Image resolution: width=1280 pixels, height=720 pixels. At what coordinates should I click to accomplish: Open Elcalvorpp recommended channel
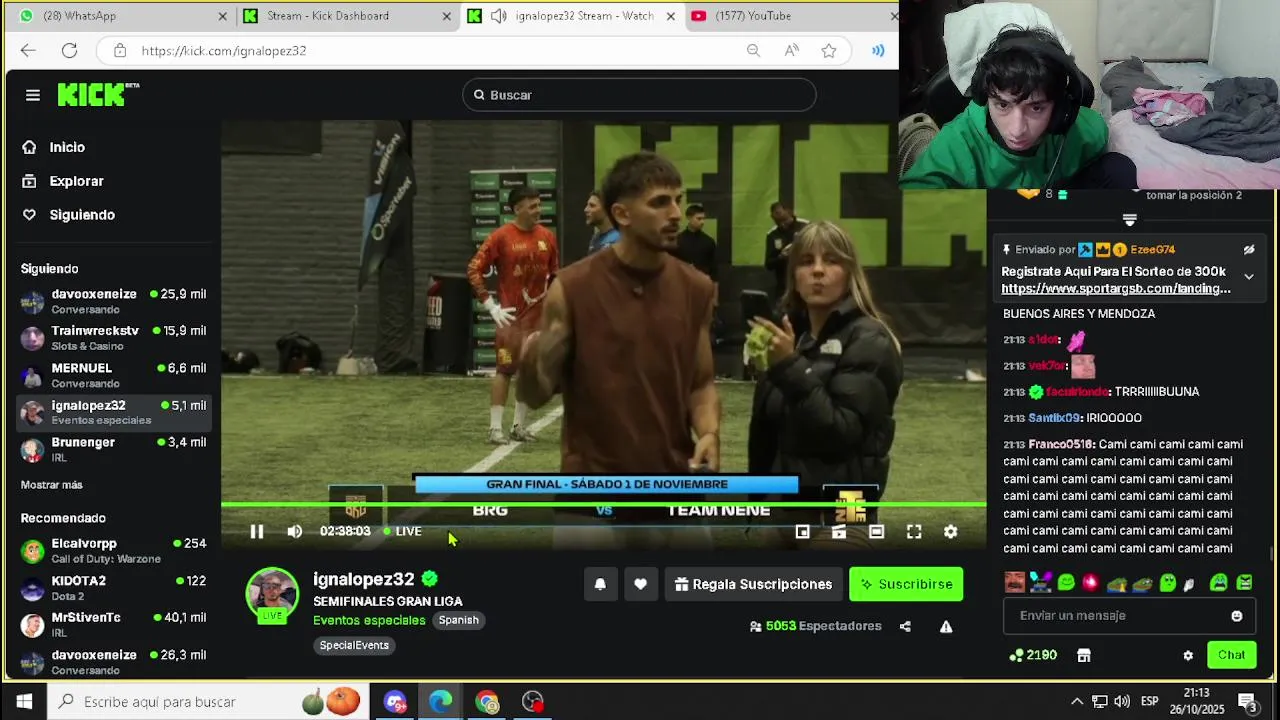[x=114, y=550]
